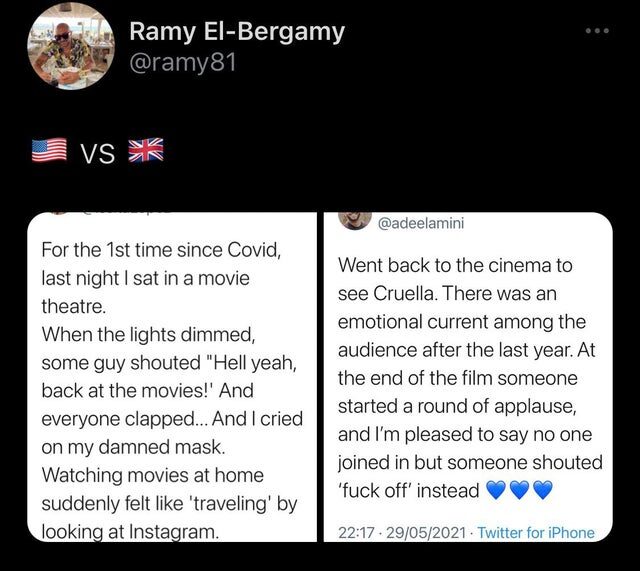Click the VS text between flags

coord(98,154)
